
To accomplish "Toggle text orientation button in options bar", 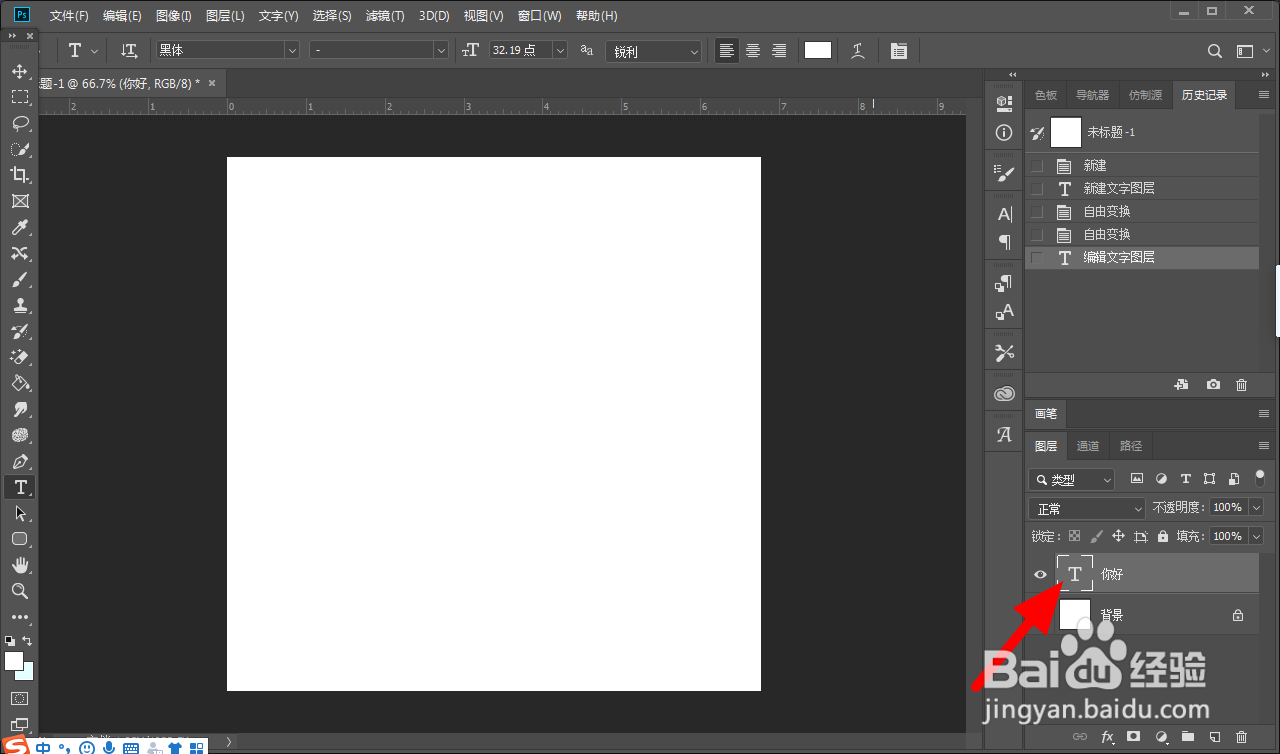I will [129, 50].
